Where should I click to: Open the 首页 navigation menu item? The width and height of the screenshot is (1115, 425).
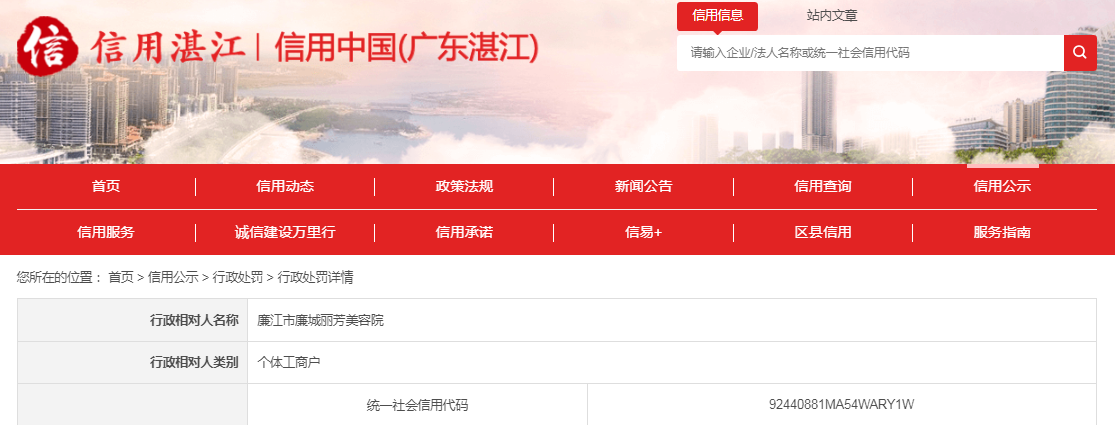106,186
